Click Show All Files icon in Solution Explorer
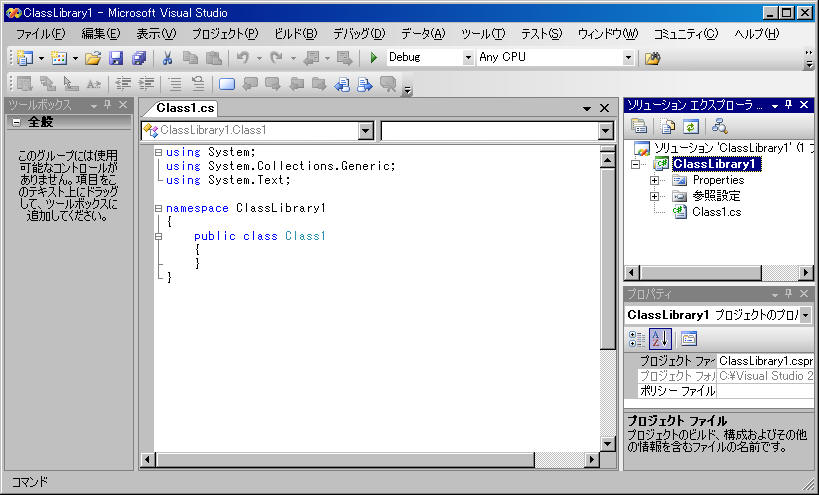819x495 pixels. pyautogui.click(x=667, y=126)
